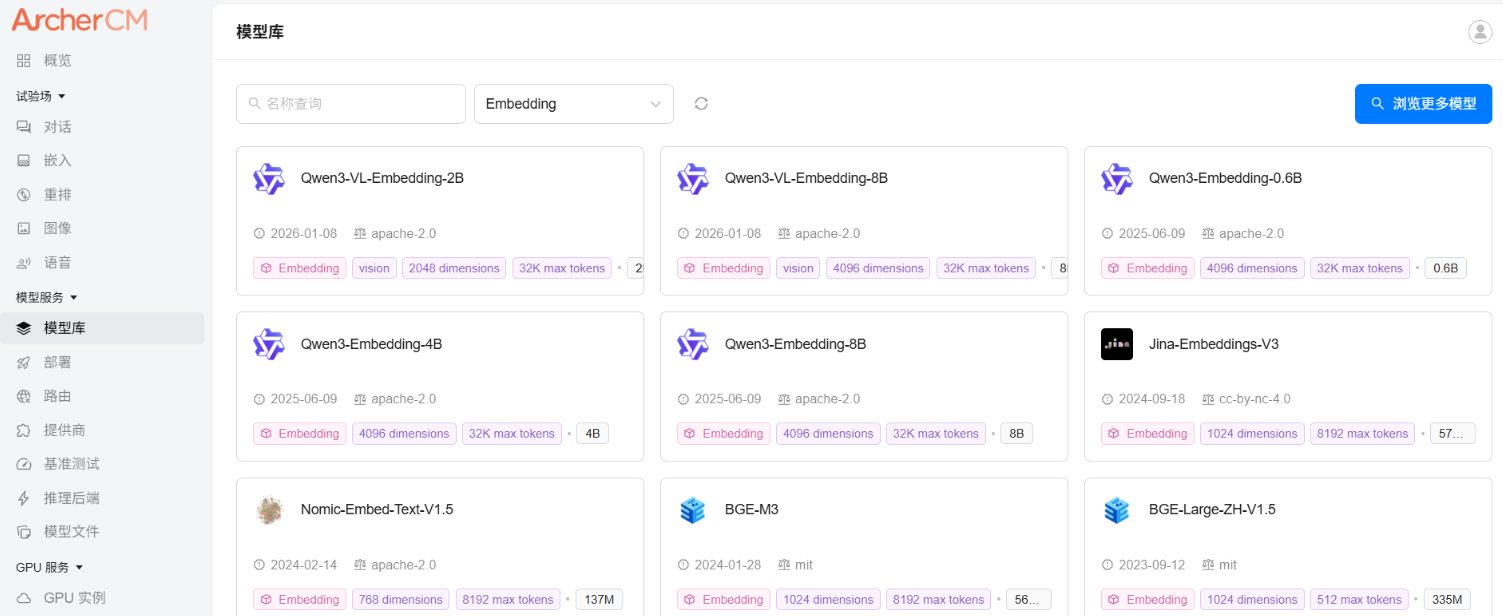Click the Qwen3-Embedding-8B logo
1503x616 pixels.
pos(693,344)
